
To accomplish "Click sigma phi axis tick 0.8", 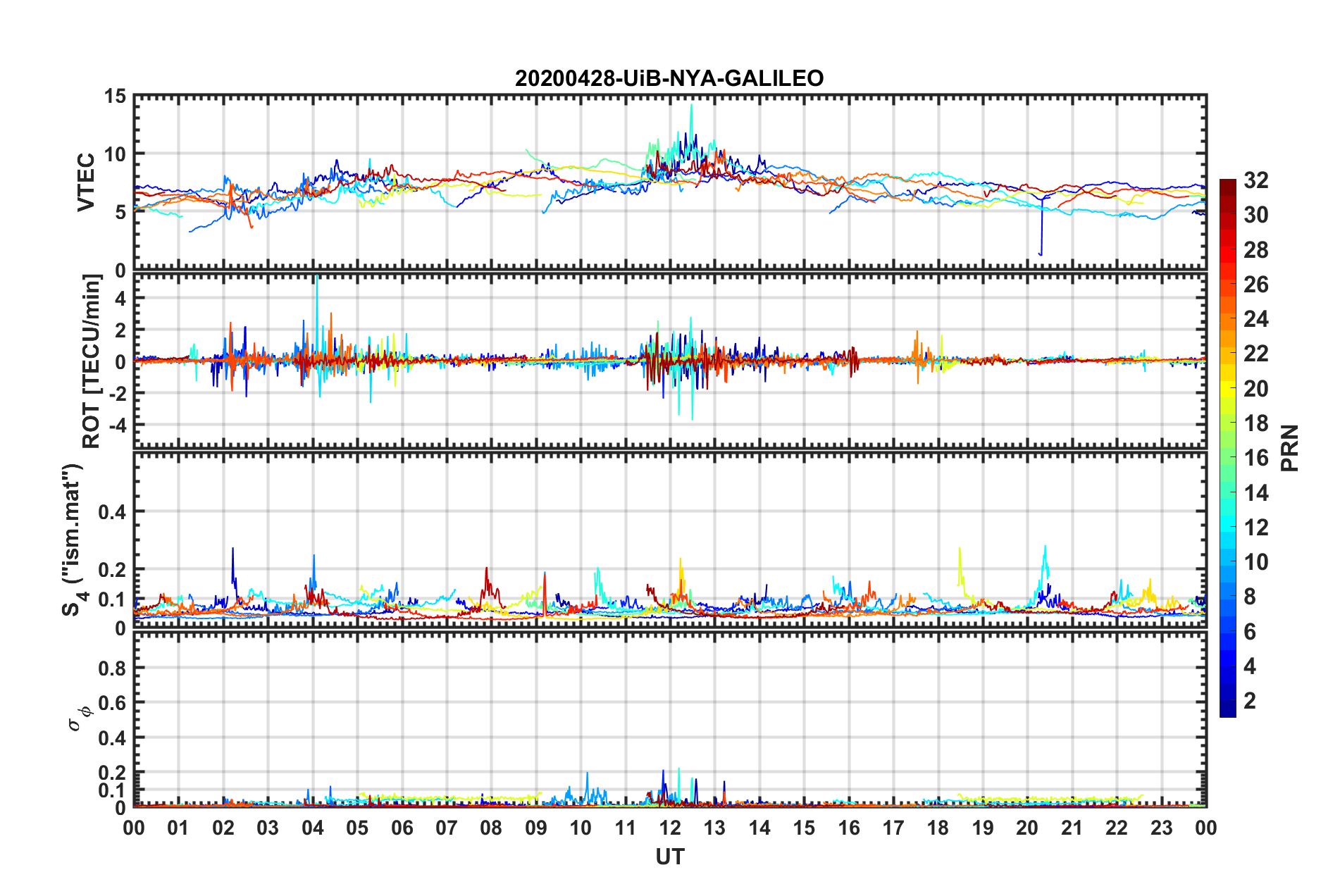I will click(113, 668).
